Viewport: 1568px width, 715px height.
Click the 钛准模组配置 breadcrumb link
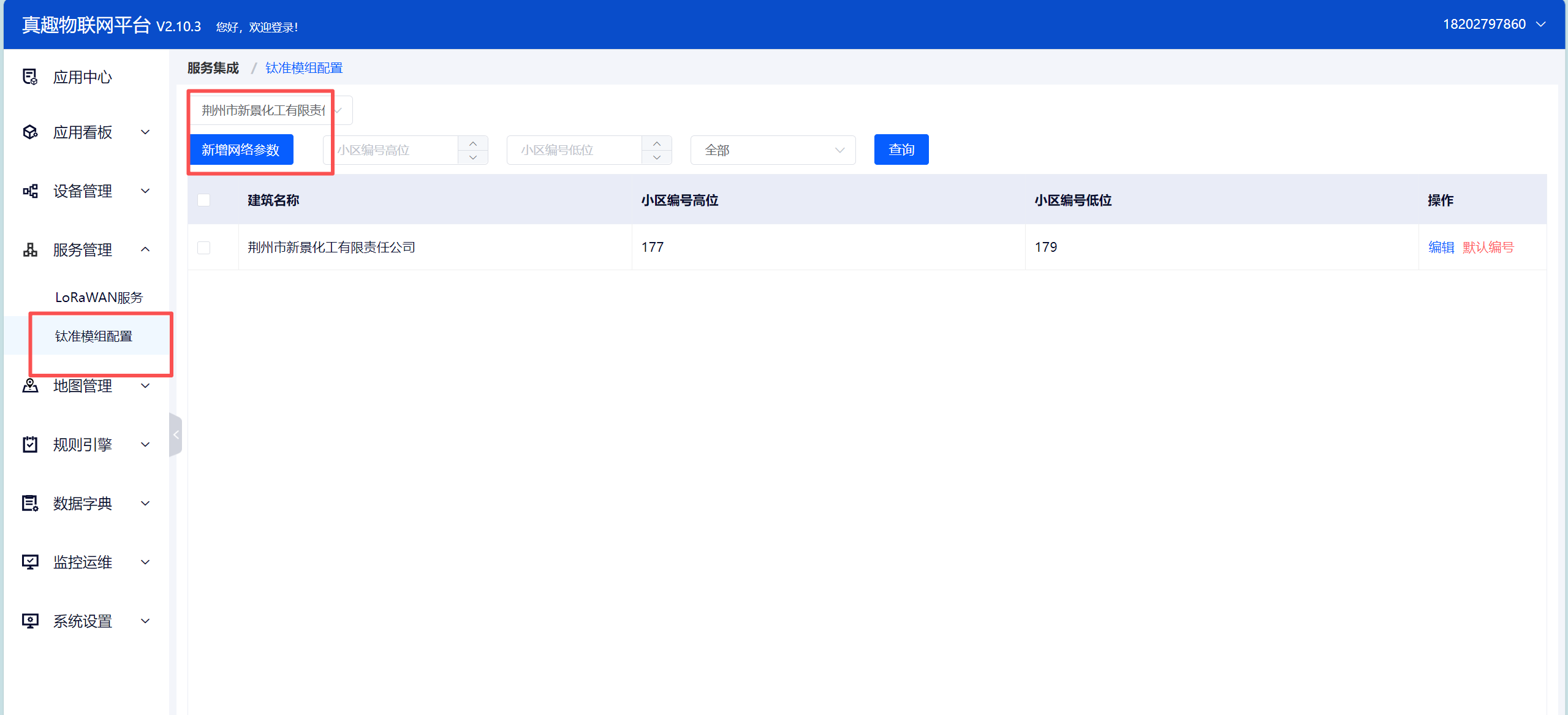[x=304, y=68]
